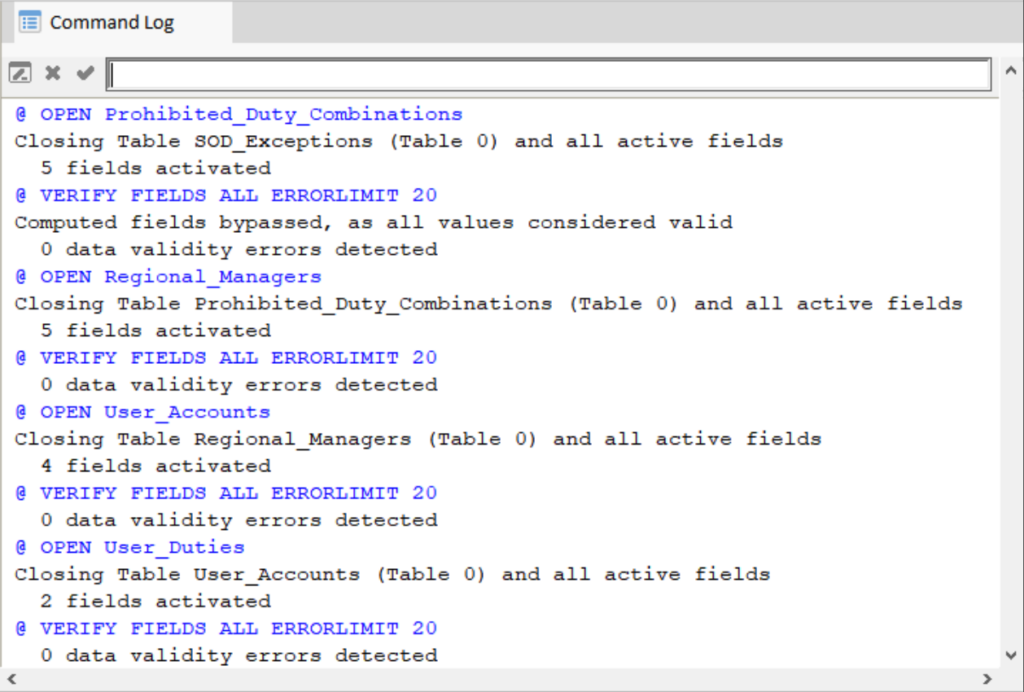This screenshot has width=1024, height=692.
Task: Select the OPEN Regional_Managers command entry
Action: [x=168, y=276]
